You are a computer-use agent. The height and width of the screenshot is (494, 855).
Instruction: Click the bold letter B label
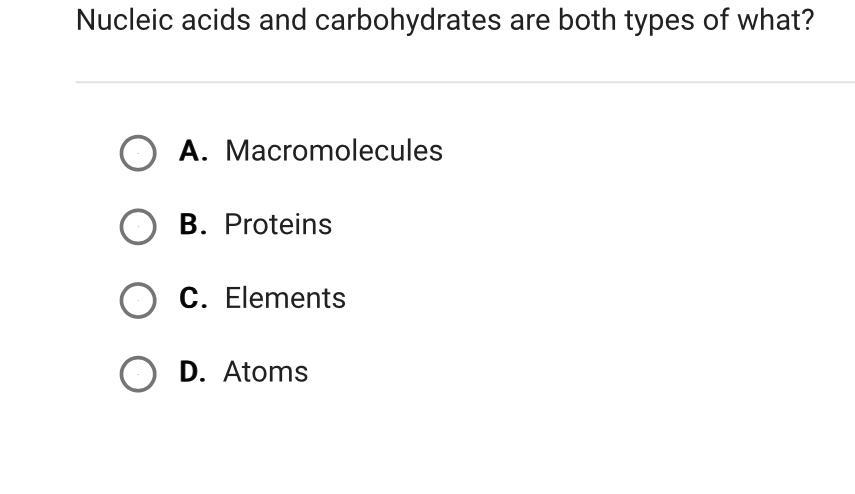pos(193,225)
